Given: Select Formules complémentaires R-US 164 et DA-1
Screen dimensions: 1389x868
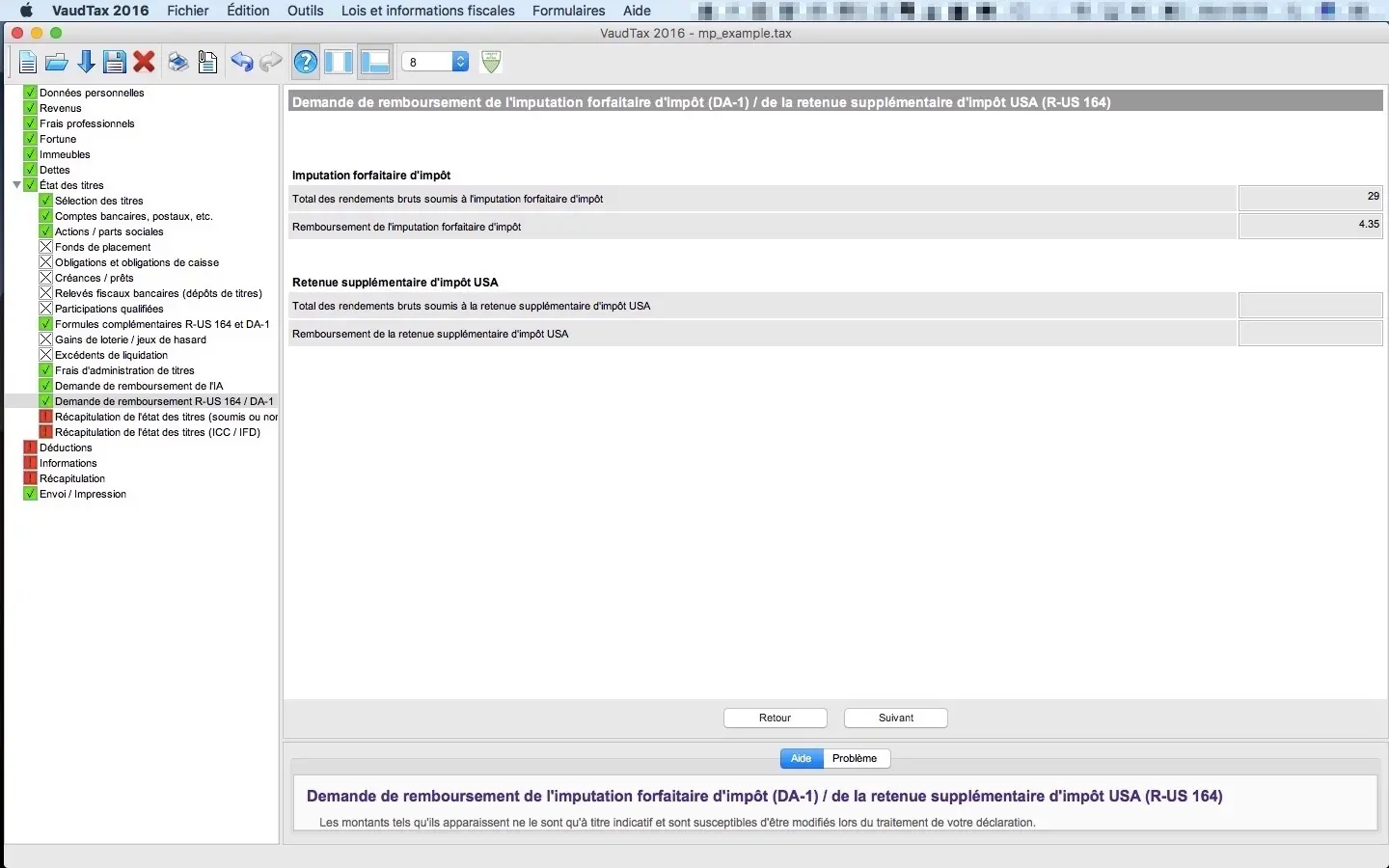Looking at the screenshot, I should point(162,324).
